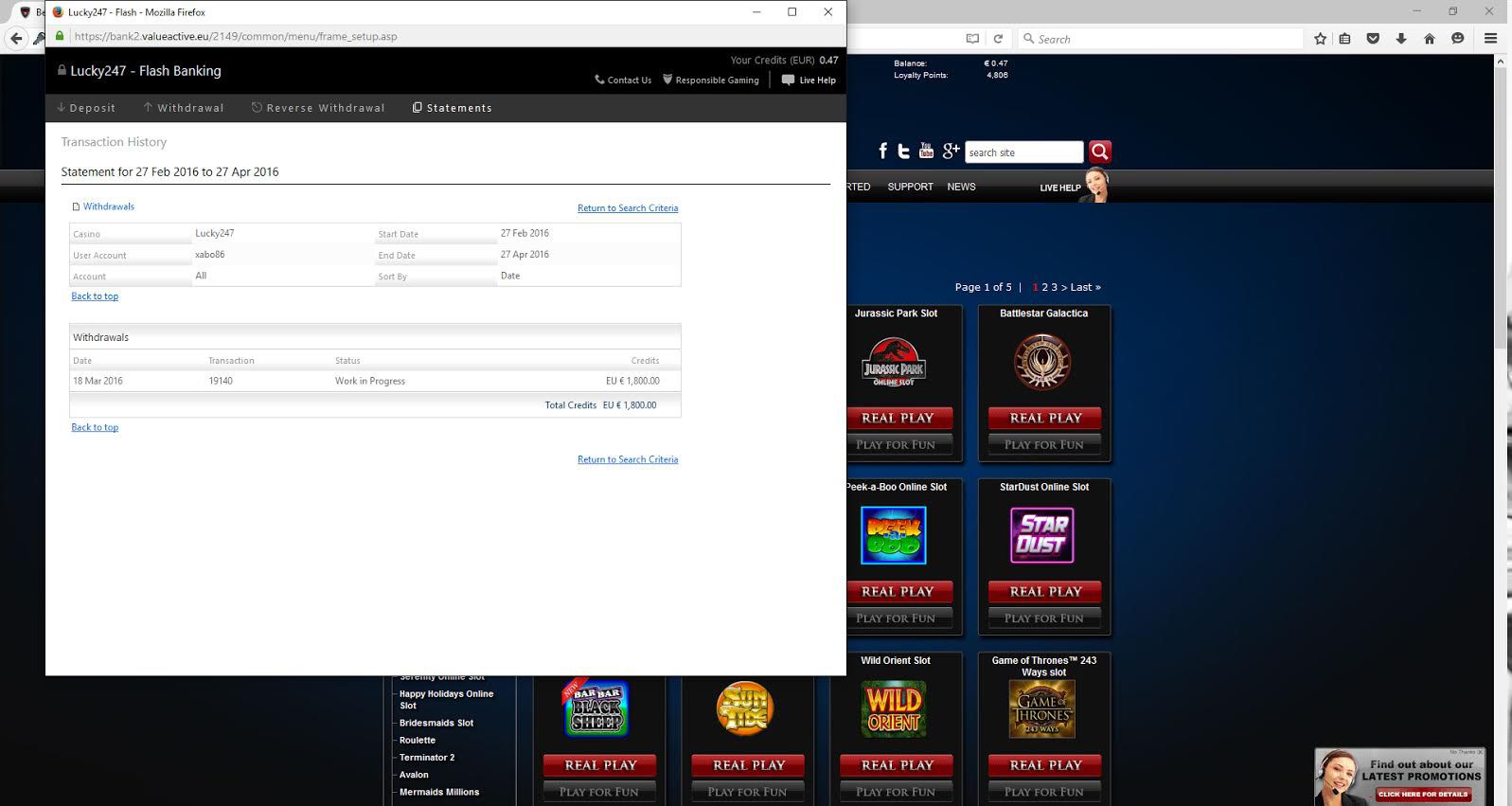Show bookmarks list icon
1512x806 pixels.
point(1345,39)
